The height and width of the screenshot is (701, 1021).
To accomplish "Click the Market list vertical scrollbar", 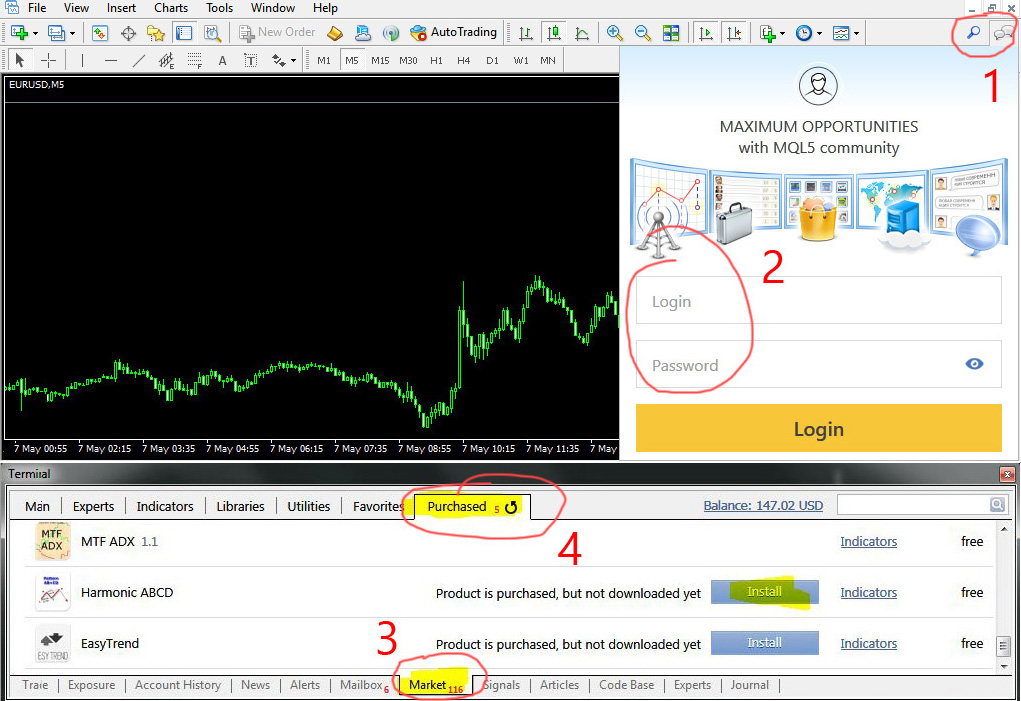I will click(1003, 597).
